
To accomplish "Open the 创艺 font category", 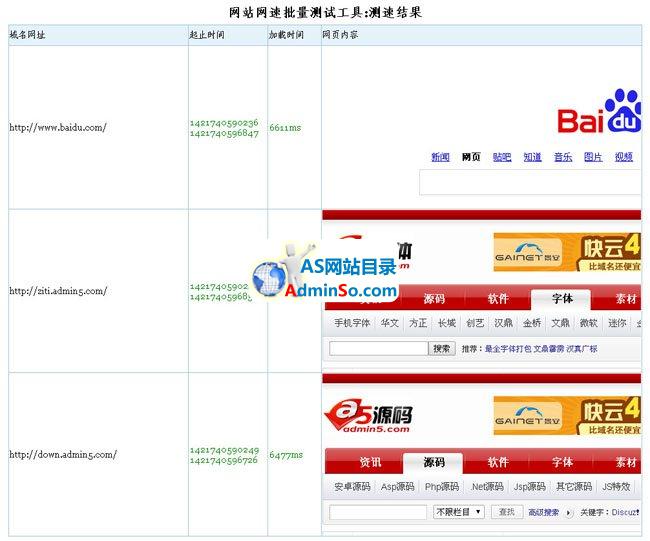I will pyautogui.click(x=475, y=323).
